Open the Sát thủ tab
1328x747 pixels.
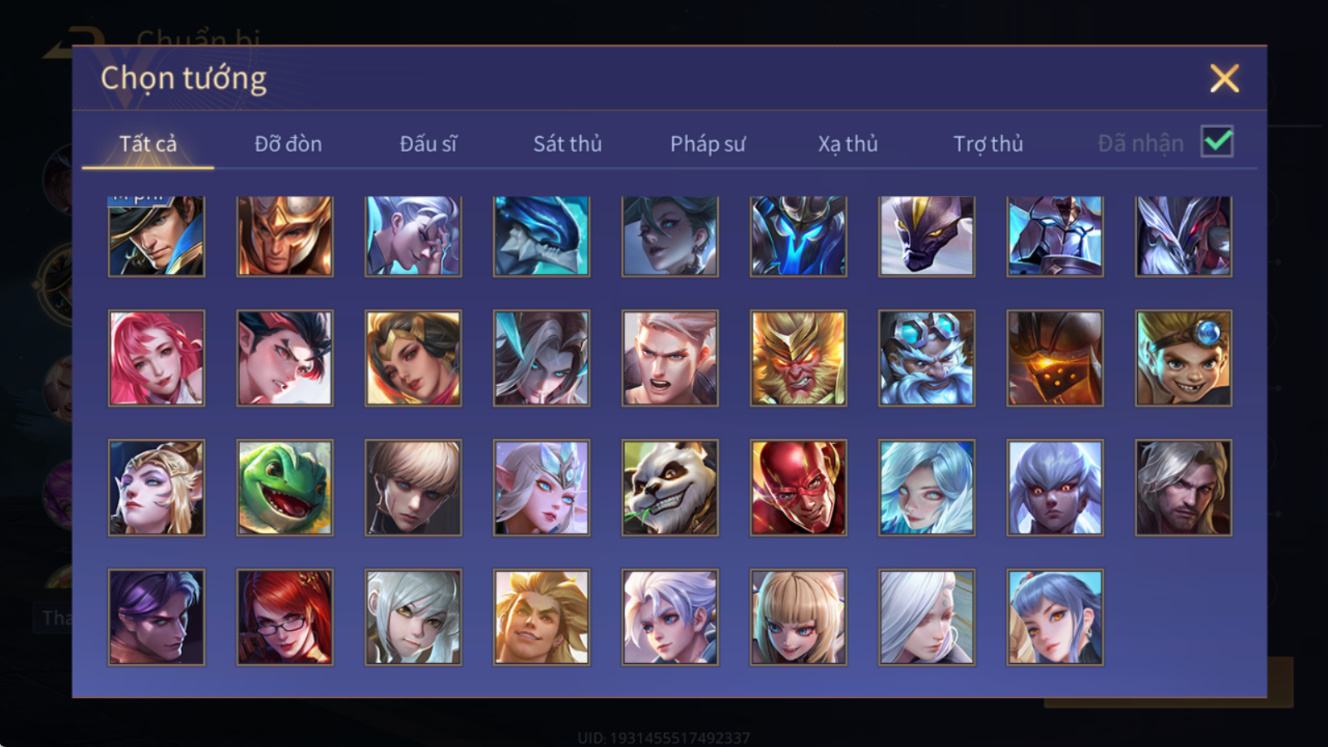[x=567, y=144]
